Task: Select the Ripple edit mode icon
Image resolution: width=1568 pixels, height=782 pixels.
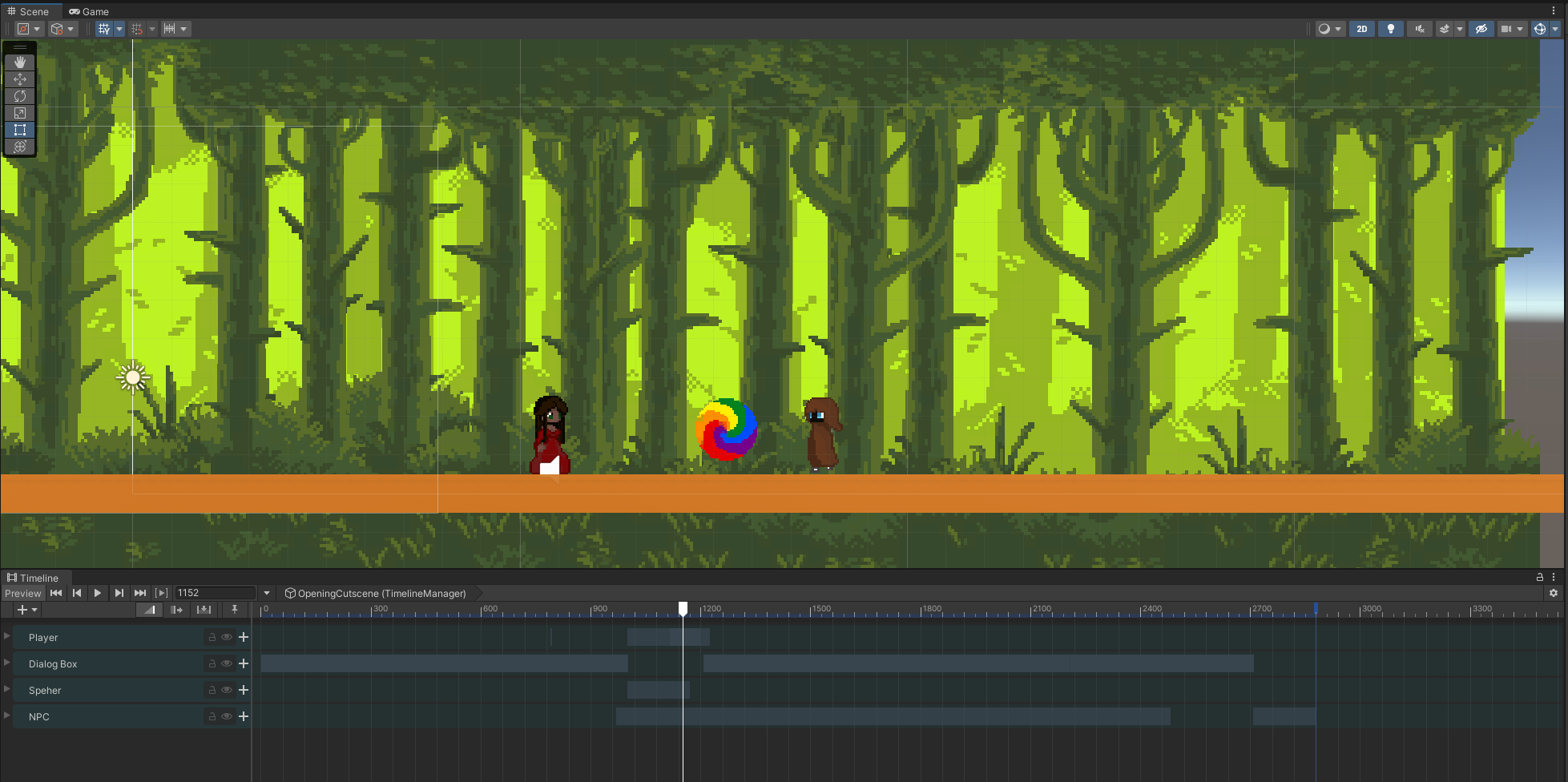Action: click(x=177, y=610)
